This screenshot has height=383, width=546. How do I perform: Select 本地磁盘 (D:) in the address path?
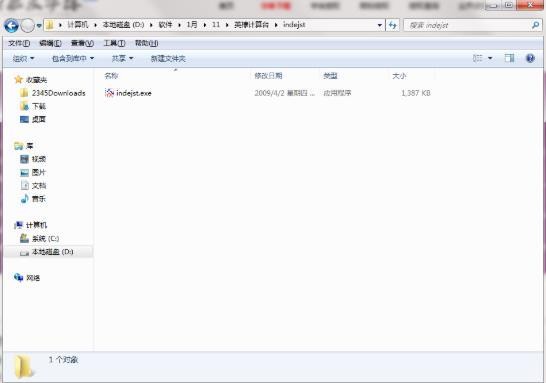[x=123, y=25]
